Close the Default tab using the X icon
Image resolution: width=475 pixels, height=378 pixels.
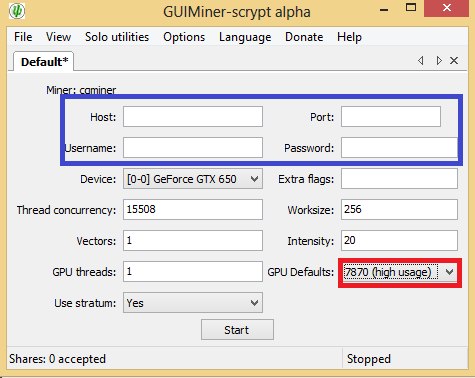(454, 61)
